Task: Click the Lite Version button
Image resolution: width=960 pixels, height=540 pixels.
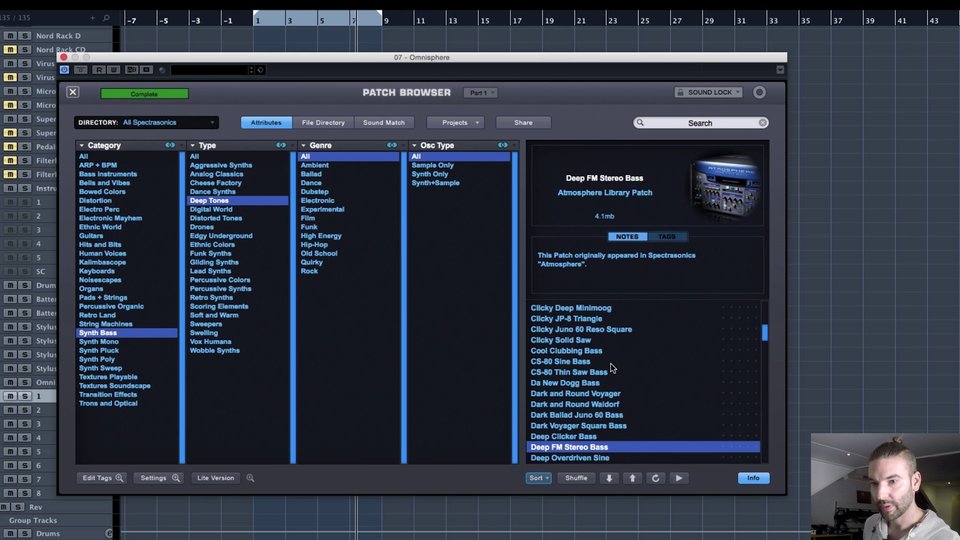Action: 216,478
